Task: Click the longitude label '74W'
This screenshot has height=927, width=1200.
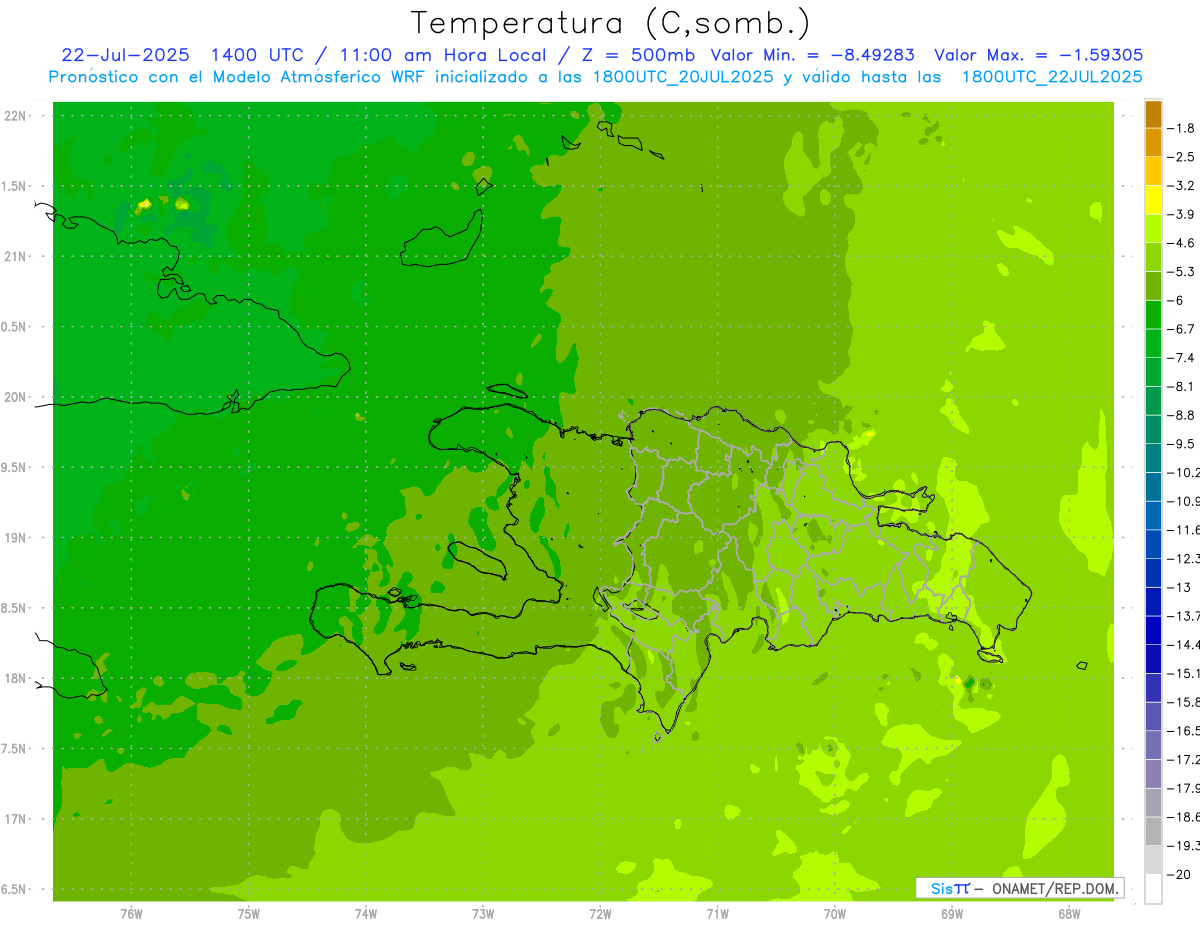Action: coord(365,913)
